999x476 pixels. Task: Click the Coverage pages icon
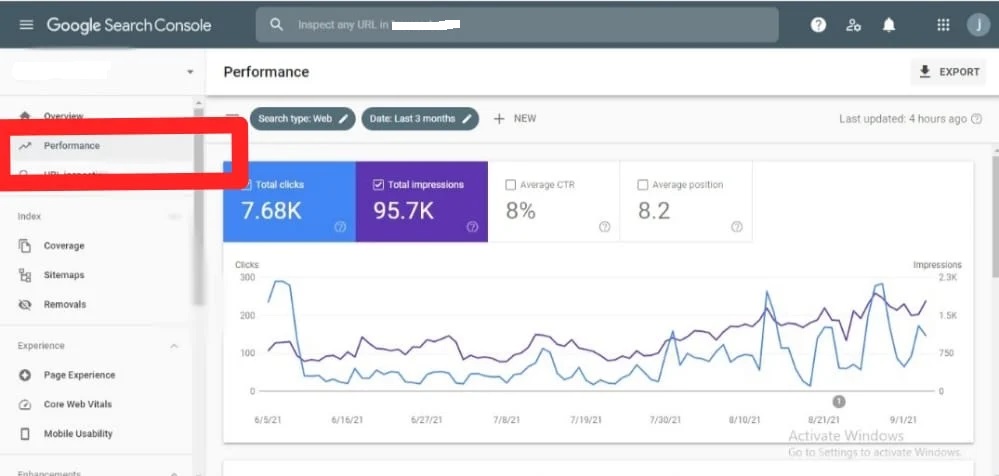[25, 246]
